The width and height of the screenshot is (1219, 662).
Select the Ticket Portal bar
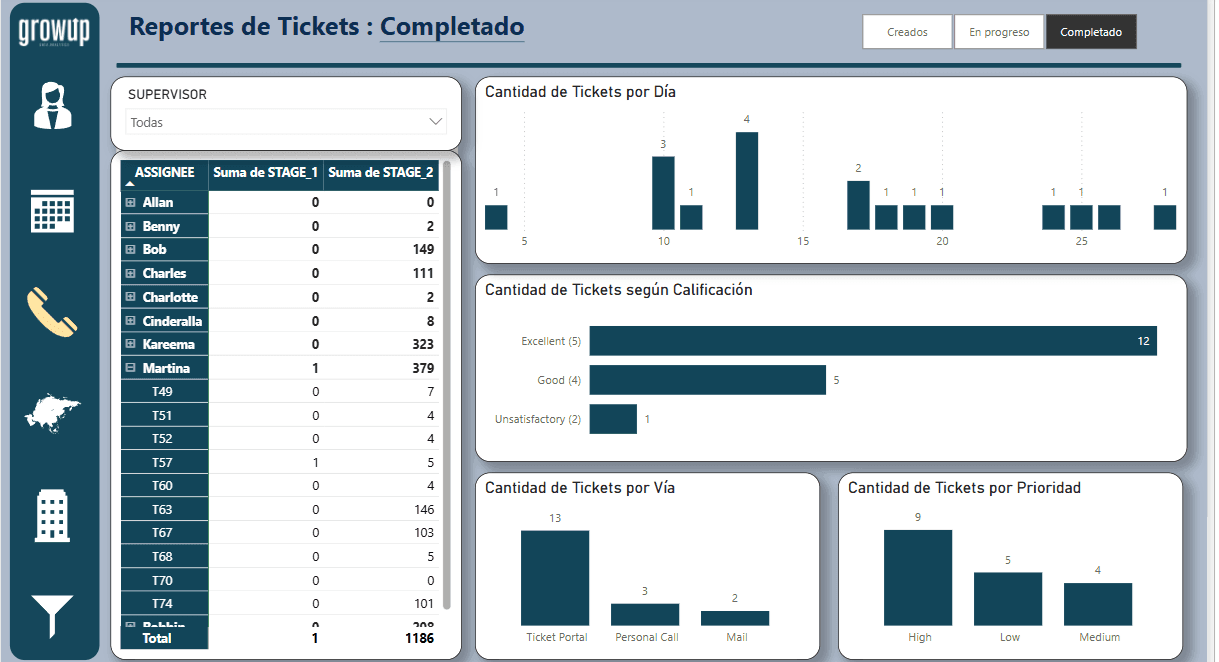point(555,577)
